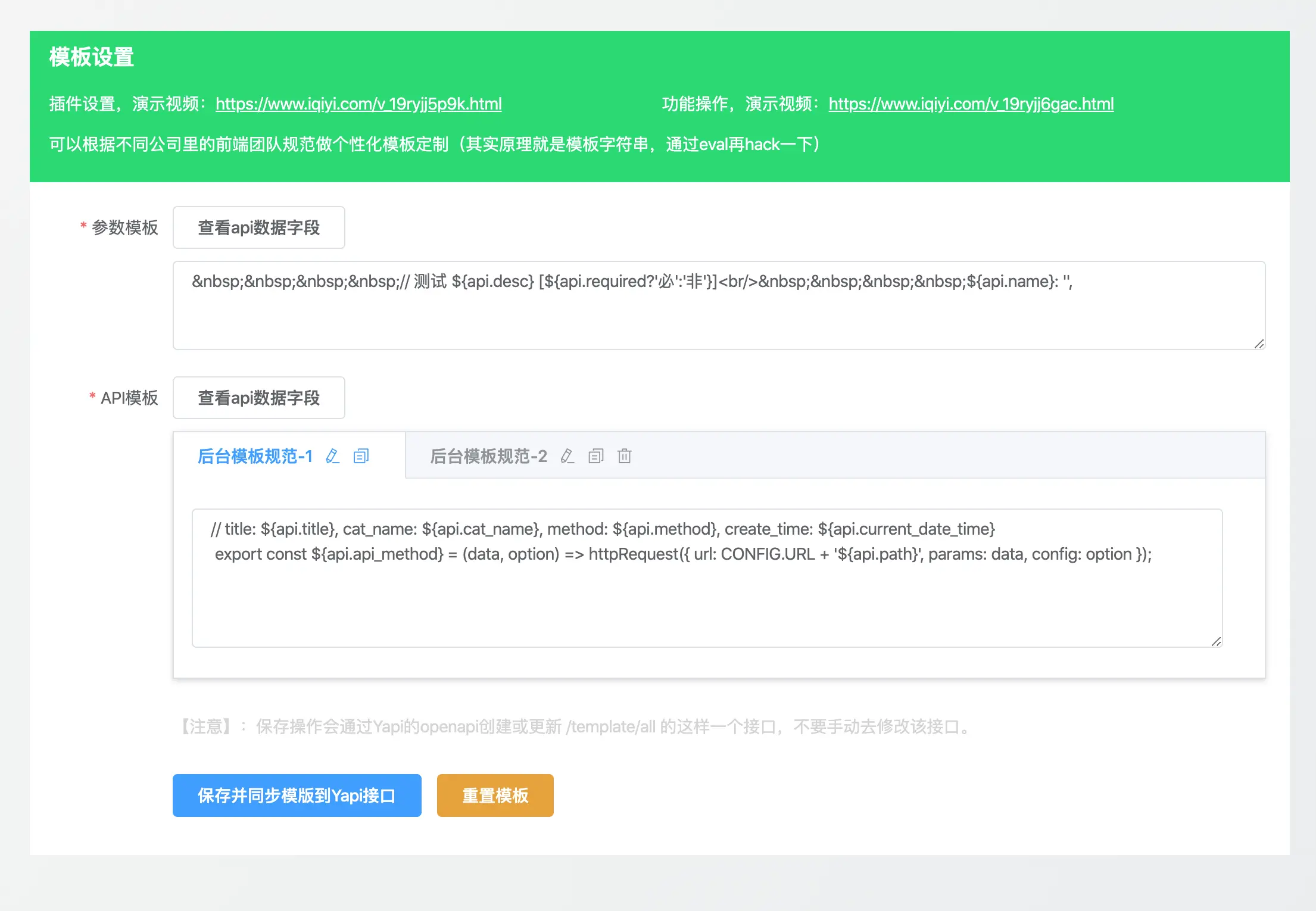
Task: Click copy icon on 后台模板规范-1 tab
Action: (361, 457)
